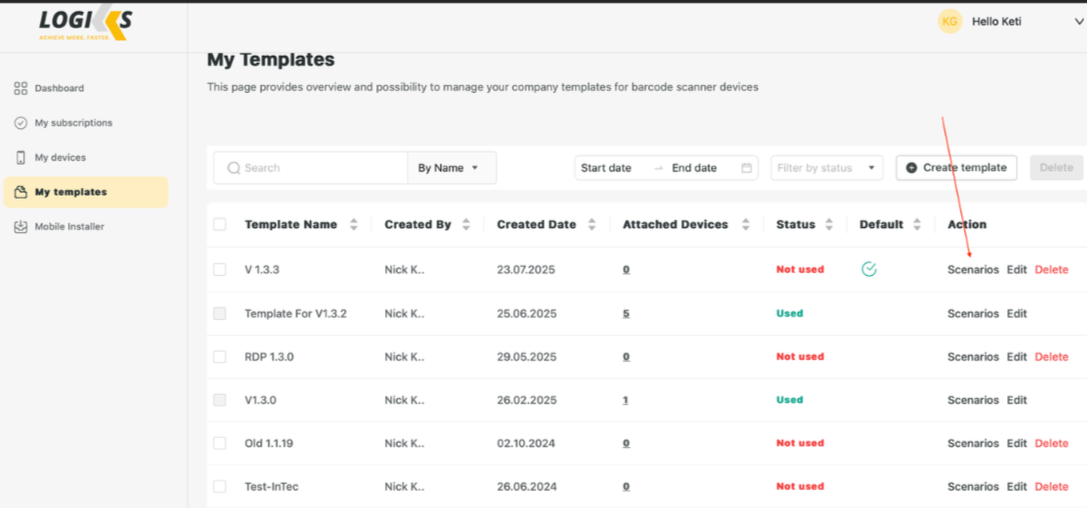Expand the Filter by status dropdown

pos(826,168)
